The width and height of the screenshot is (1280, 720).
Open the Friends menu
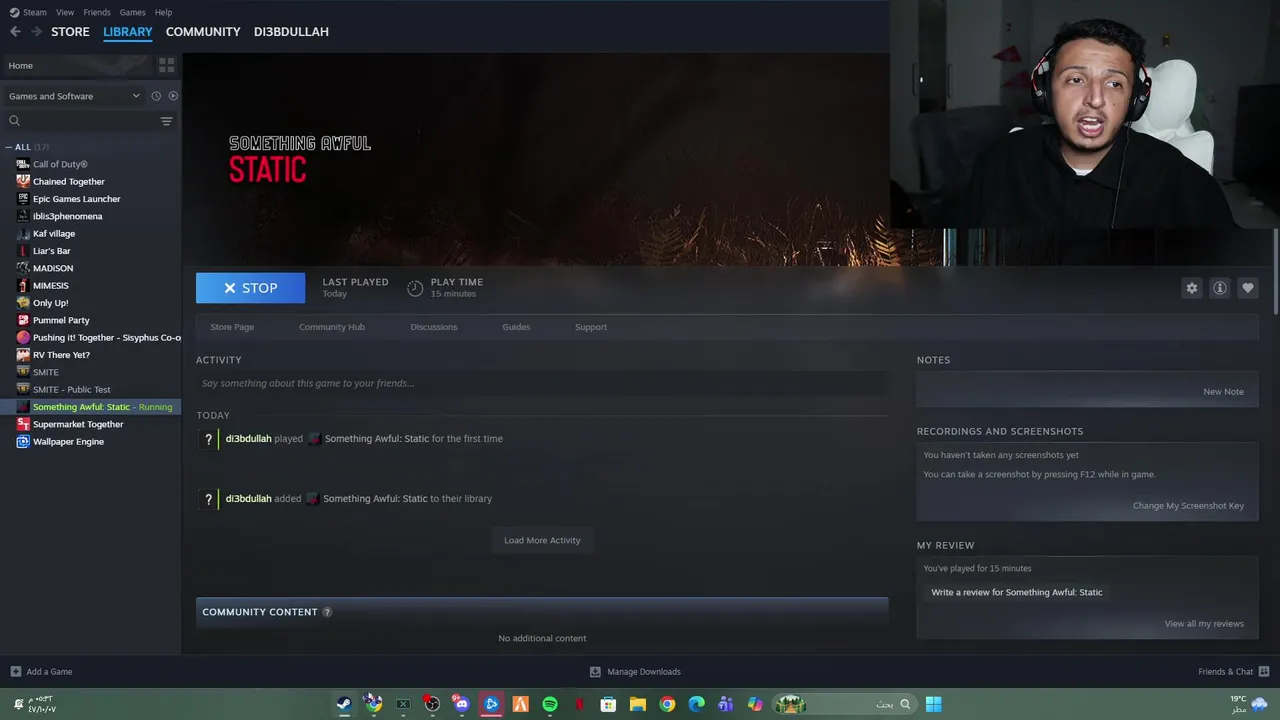pos(97,12)
